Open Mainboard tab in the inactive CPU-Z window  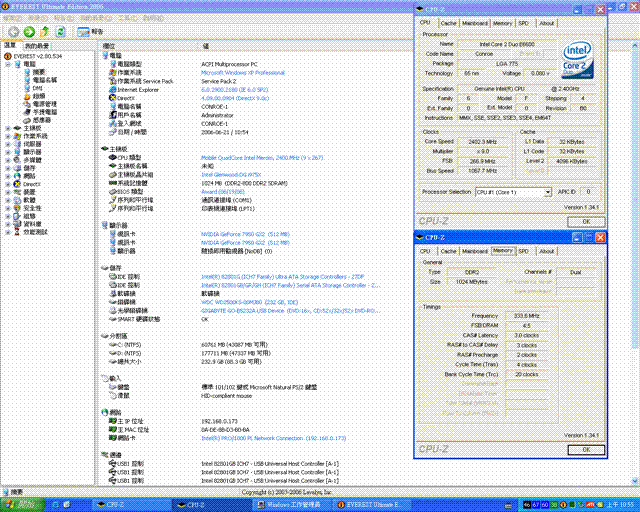[x=475, y=23]
